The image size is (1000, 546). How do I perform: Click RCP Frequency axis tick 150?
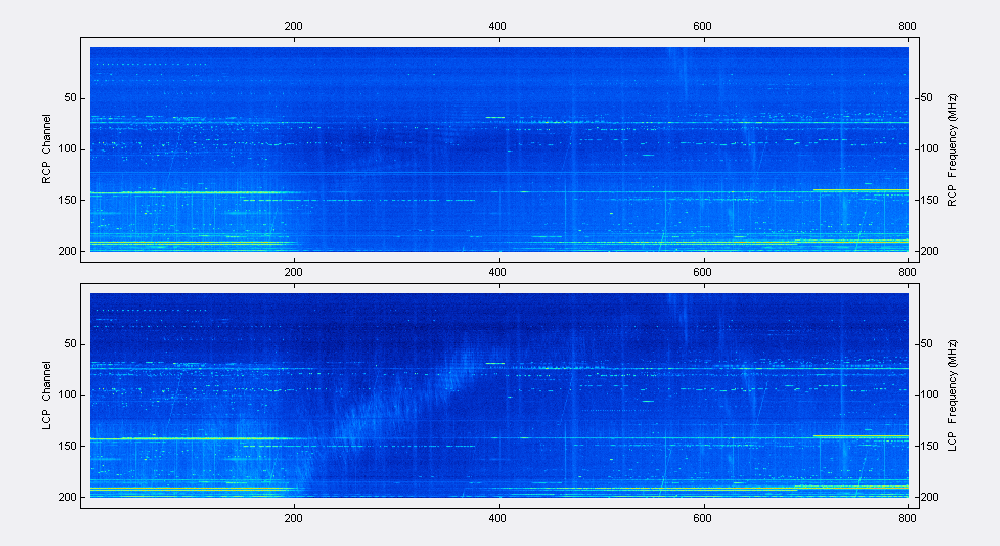(x=930, y=200)
